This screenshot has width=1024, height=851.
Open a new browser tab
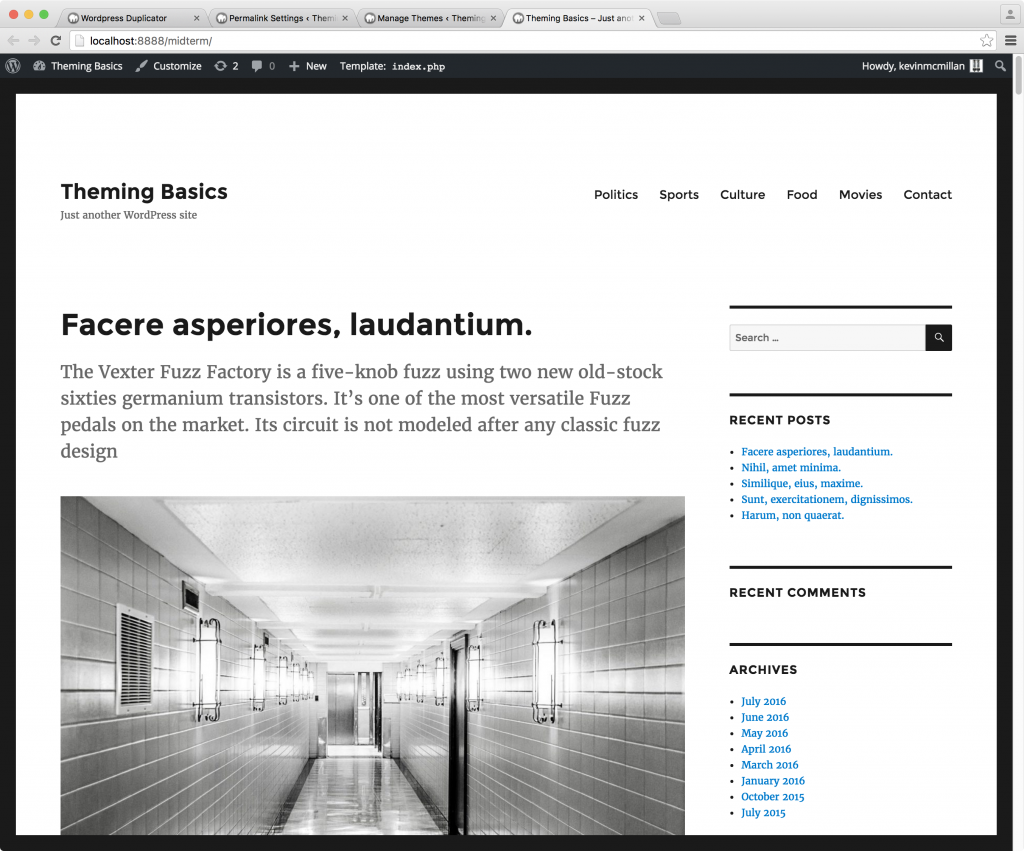pyautogui.click(x=669, y=18)
